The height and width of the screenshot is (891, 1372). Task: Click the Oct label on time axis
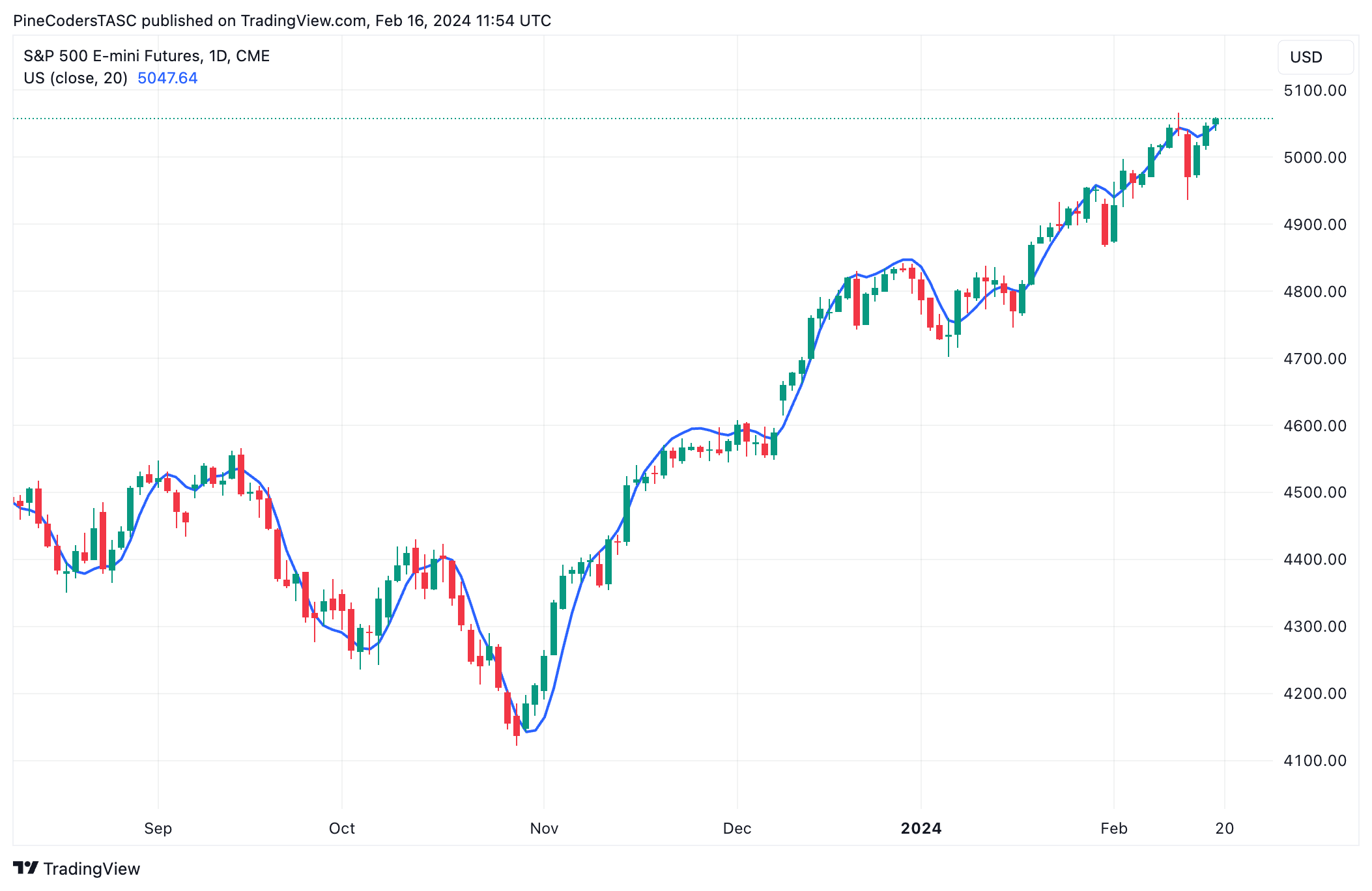point(342,828)
